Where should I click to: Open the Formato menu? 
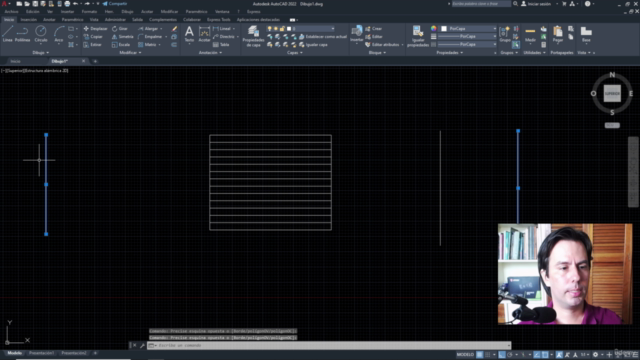point(89,12)
